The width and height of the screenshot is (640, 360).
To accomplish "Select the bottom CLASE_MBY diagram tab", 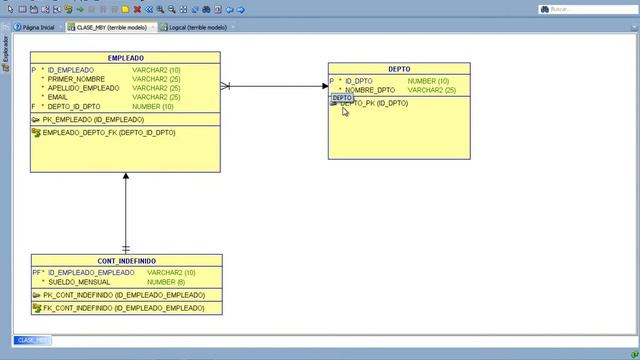I will pos(32,340).
